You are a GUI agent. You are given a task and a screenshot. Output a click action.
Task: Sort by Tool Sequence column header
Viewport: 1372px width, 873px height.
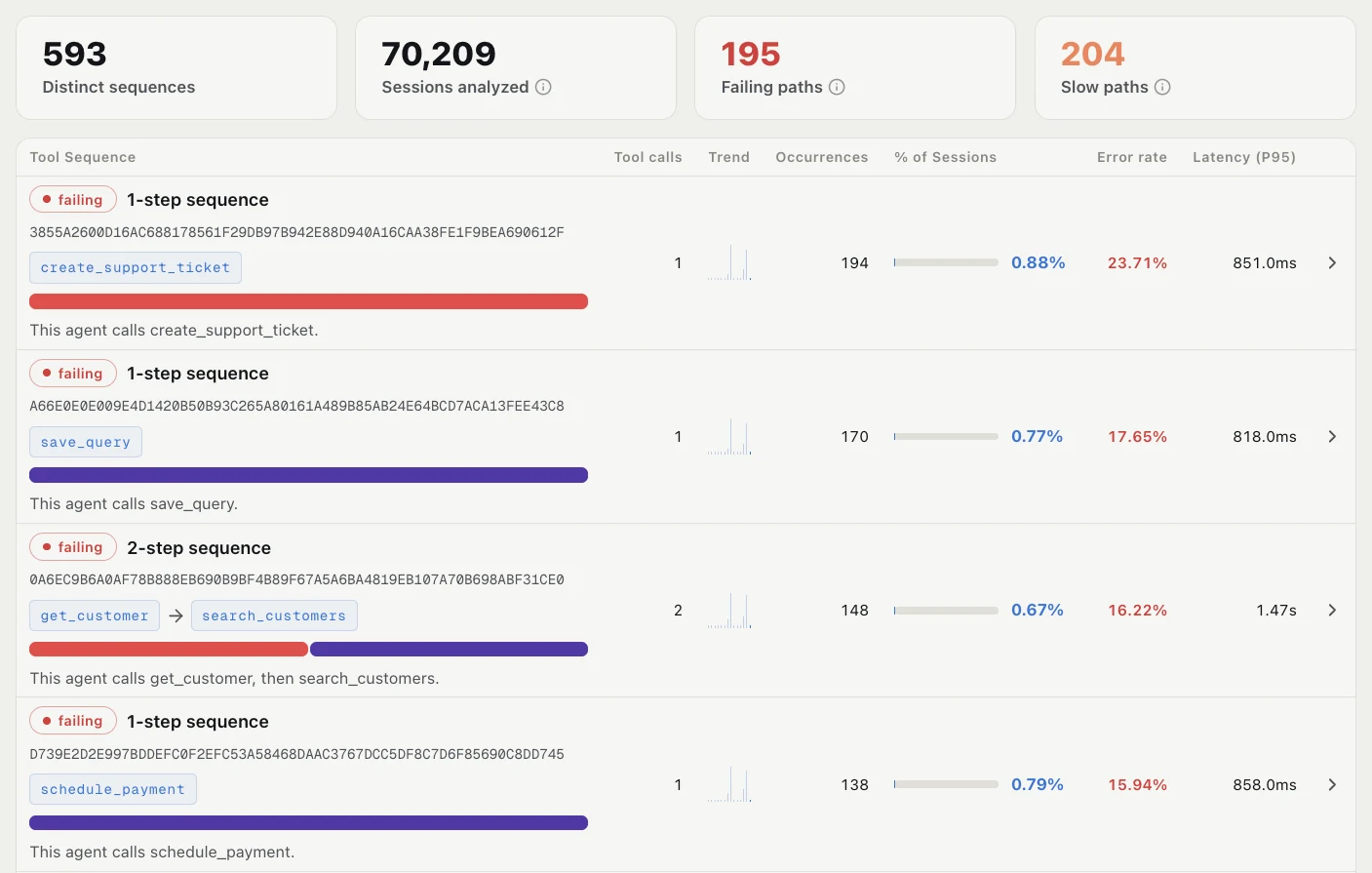point(83,157)
